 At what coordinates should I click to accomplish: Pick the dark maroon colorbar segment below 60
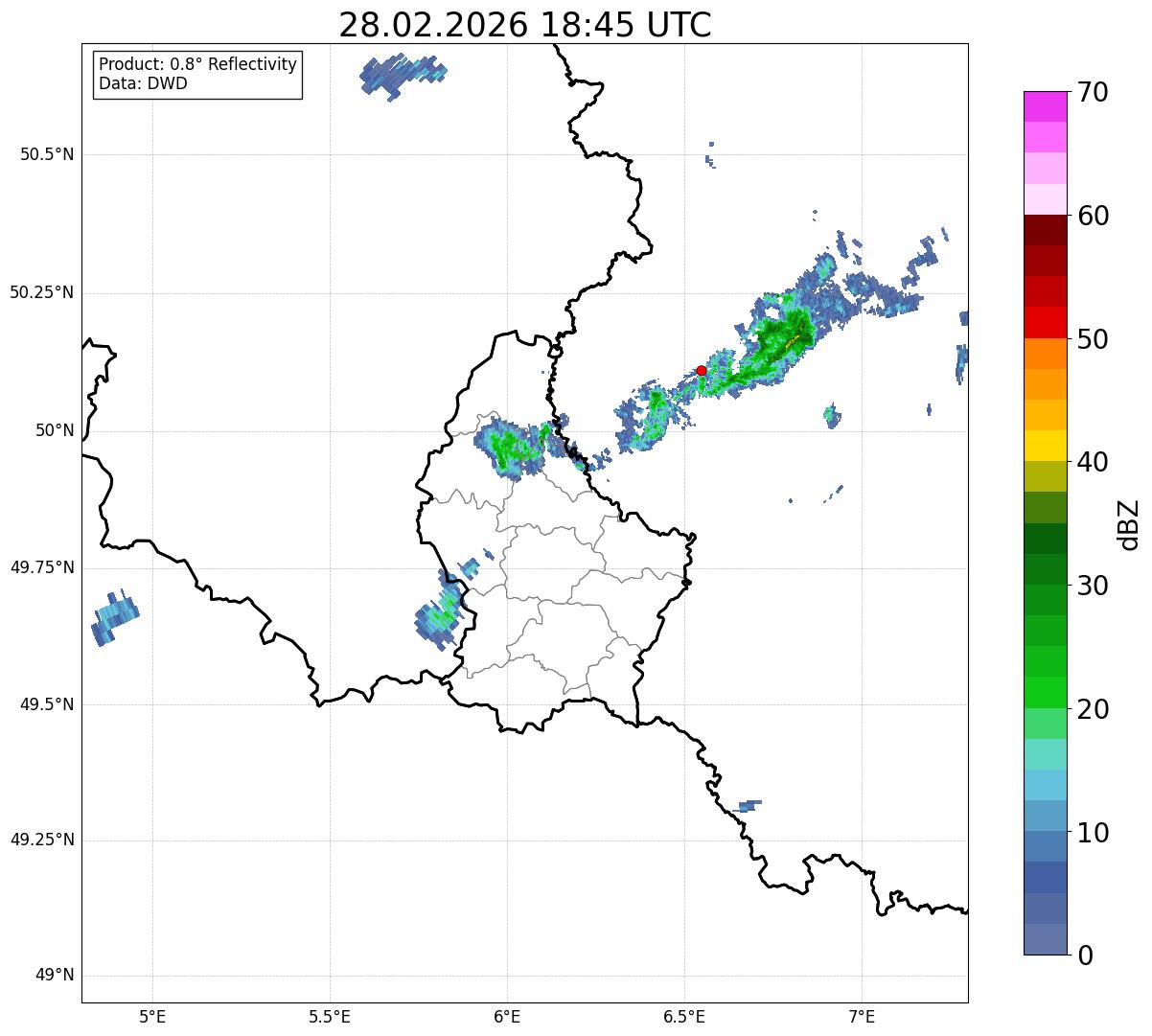(1046, 230)
